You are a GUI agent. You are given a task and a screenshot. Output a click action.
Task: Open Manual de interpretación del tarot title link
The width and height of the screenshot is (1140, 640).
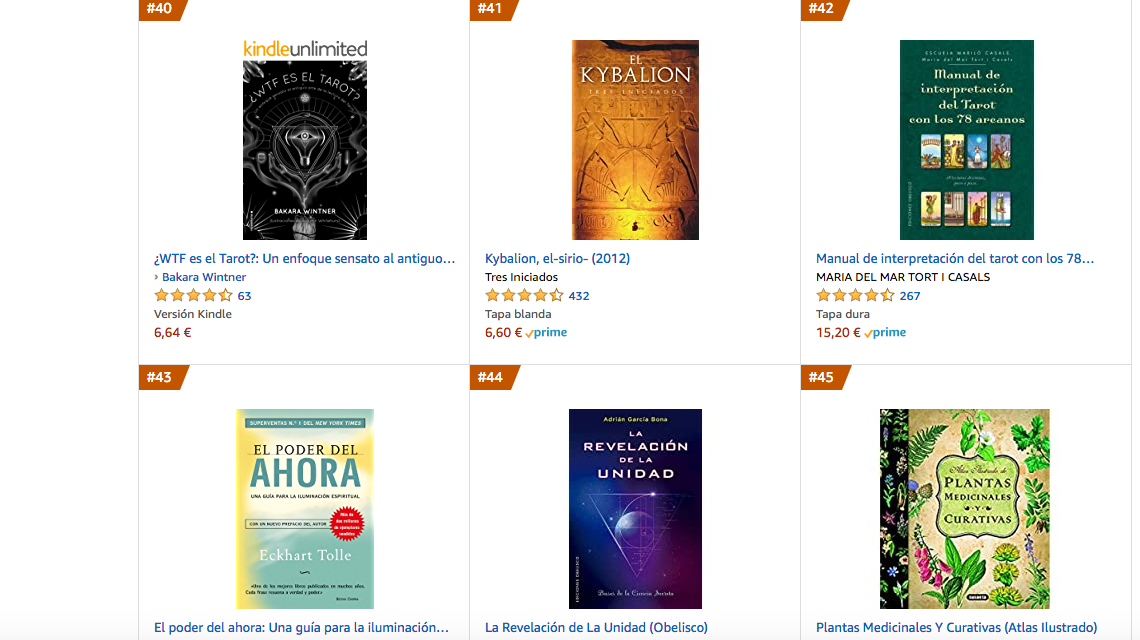tap(955, 258)
